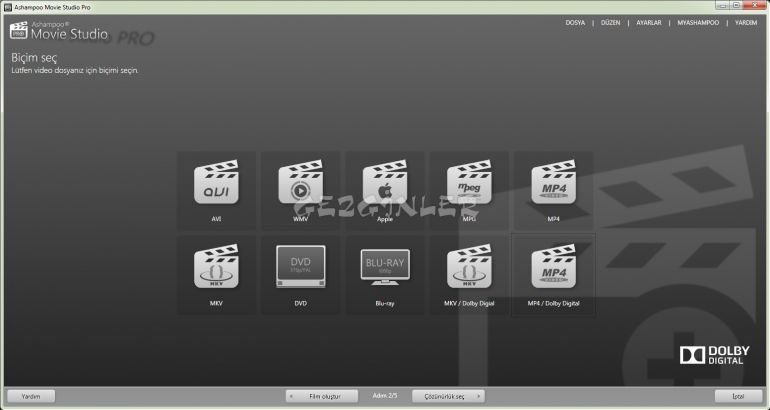Choose the MP4 / Dolby Digital icon
770x410 pixels.
553,267
